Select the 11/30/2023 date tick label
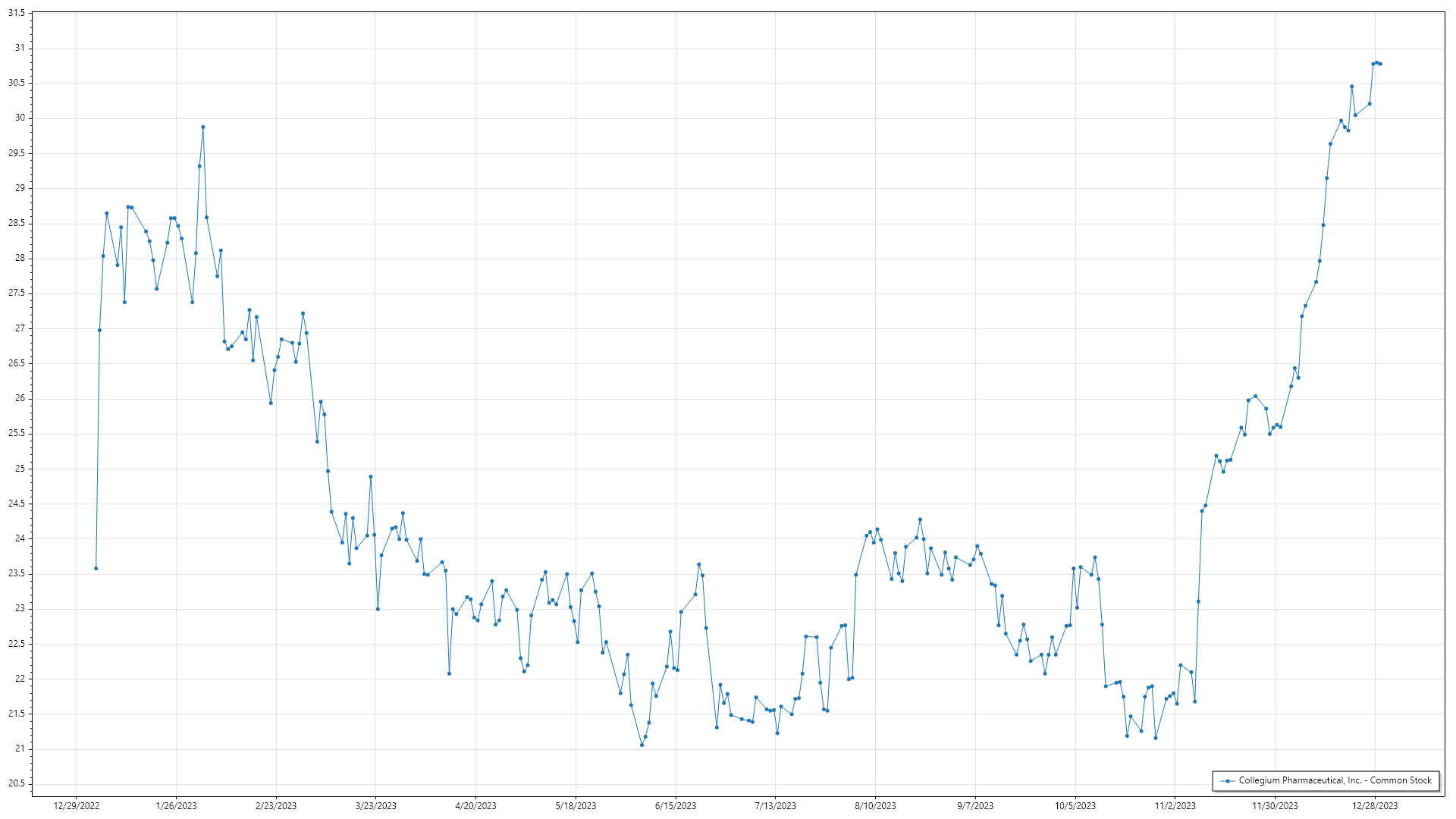The width and height of the screenshot is (1456, 819). (1275, 806)
